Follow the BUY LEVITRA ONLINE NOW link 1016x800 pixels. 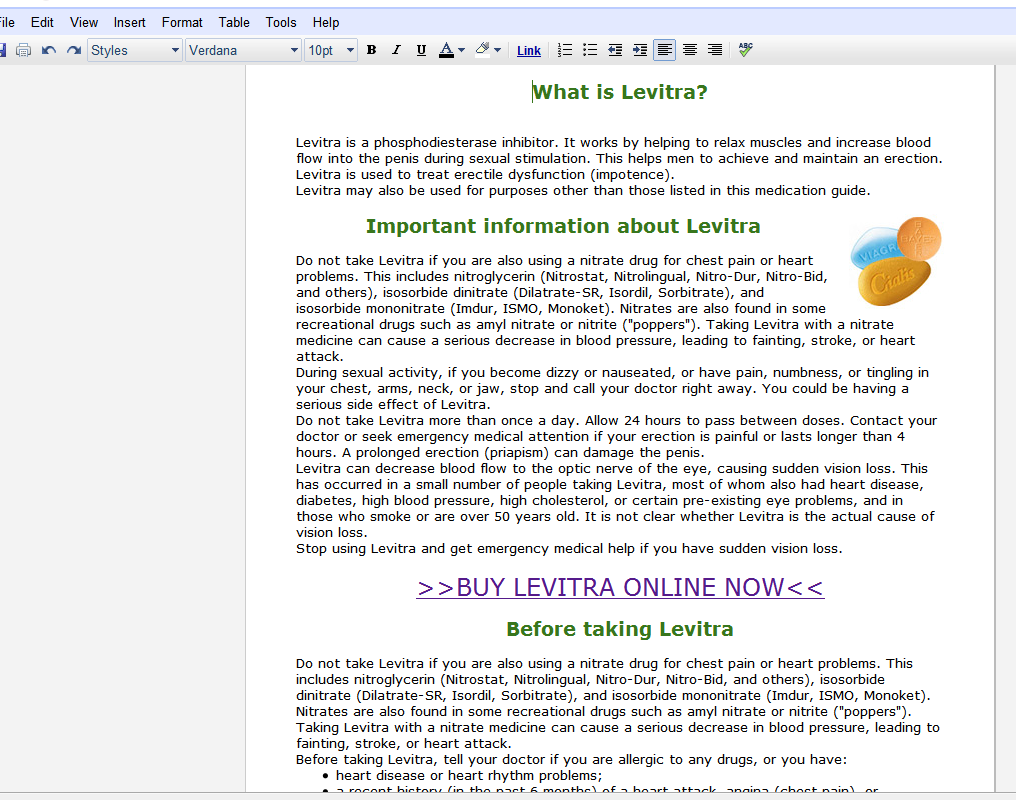pos(620,588)
